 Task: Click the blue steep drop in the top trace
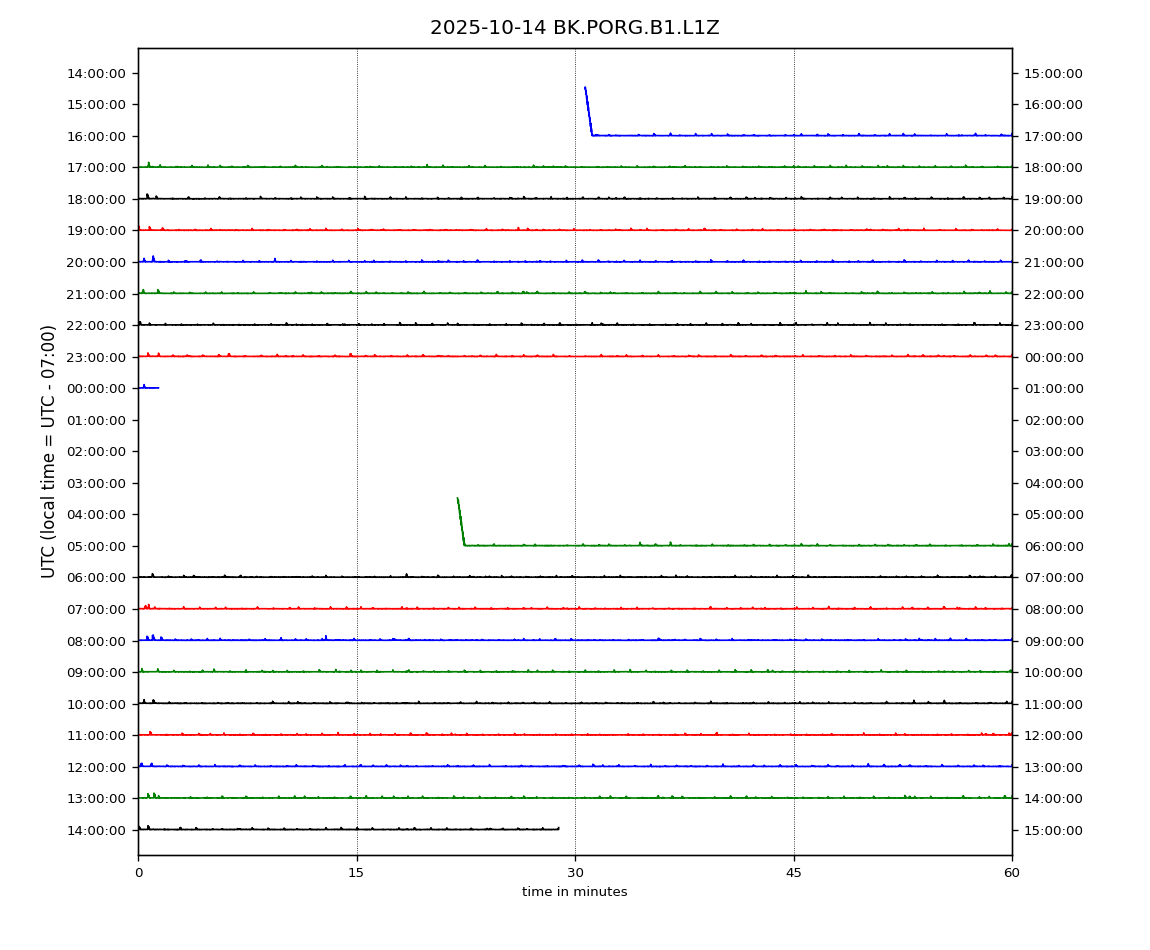(588, 110)
